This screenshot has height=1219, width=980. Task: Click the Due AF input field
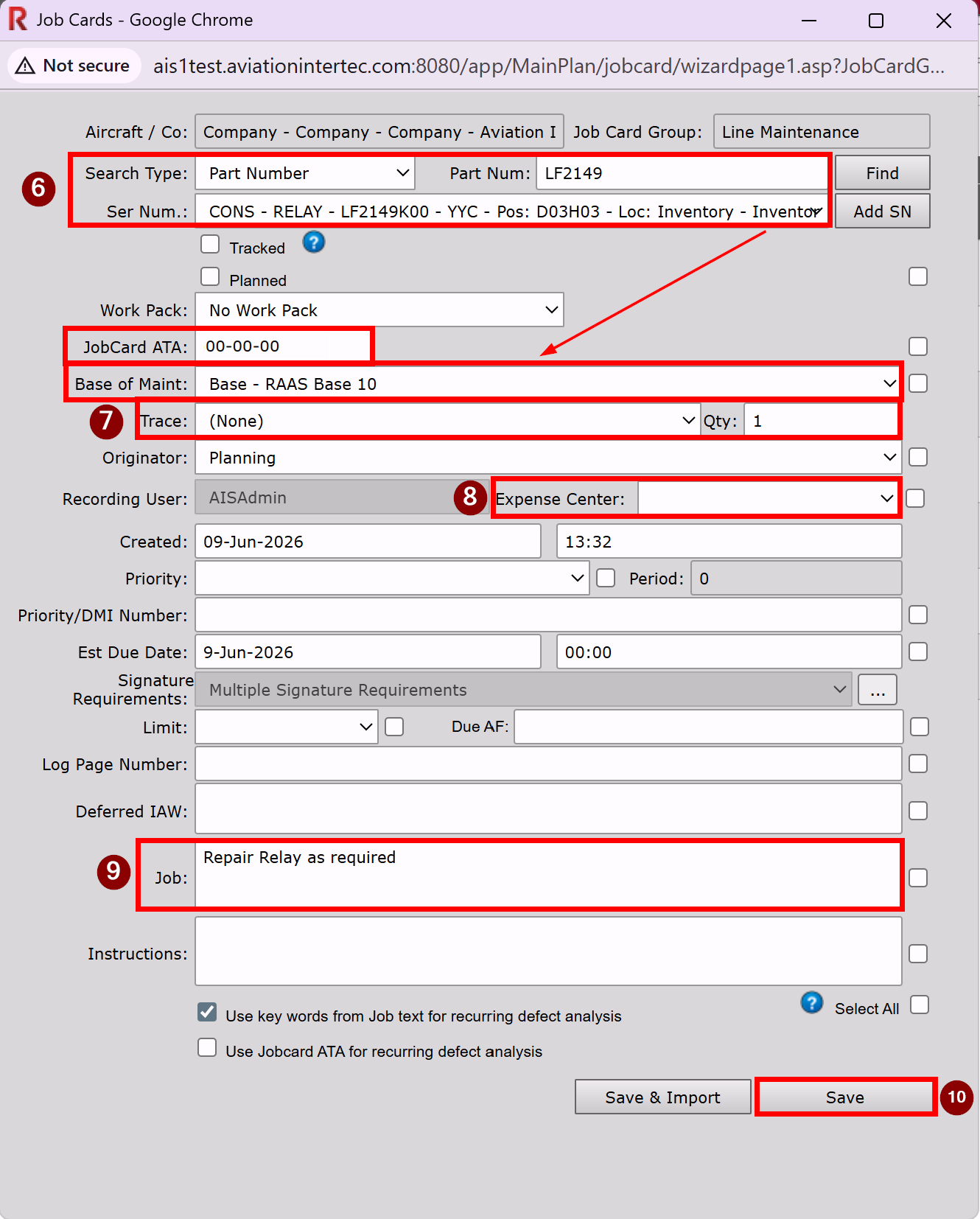point(708,727)
